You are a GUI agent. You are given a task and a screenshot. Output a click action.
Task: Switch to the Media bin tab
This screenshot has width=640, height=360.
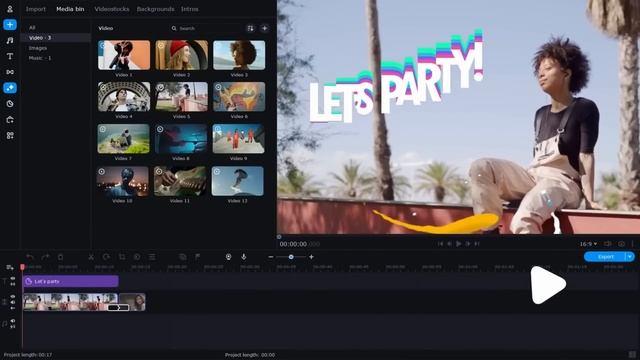[70, 9]
